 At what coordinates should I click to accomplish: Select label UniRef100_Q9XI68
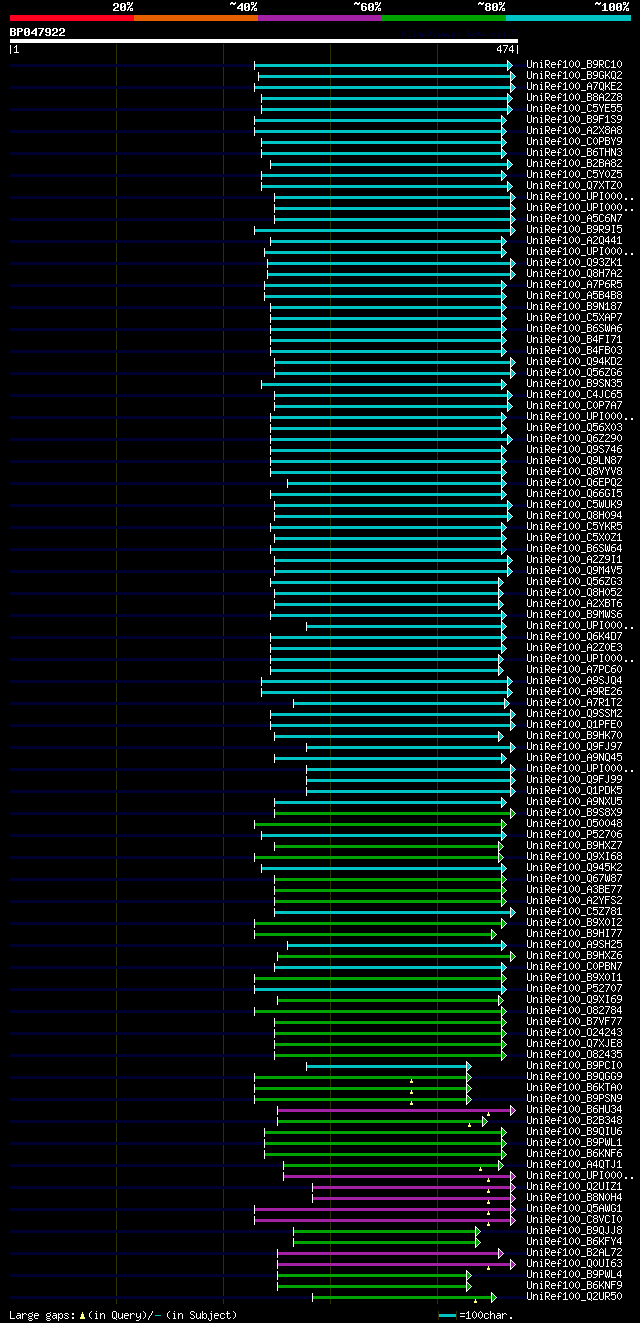tap(574, 857)
